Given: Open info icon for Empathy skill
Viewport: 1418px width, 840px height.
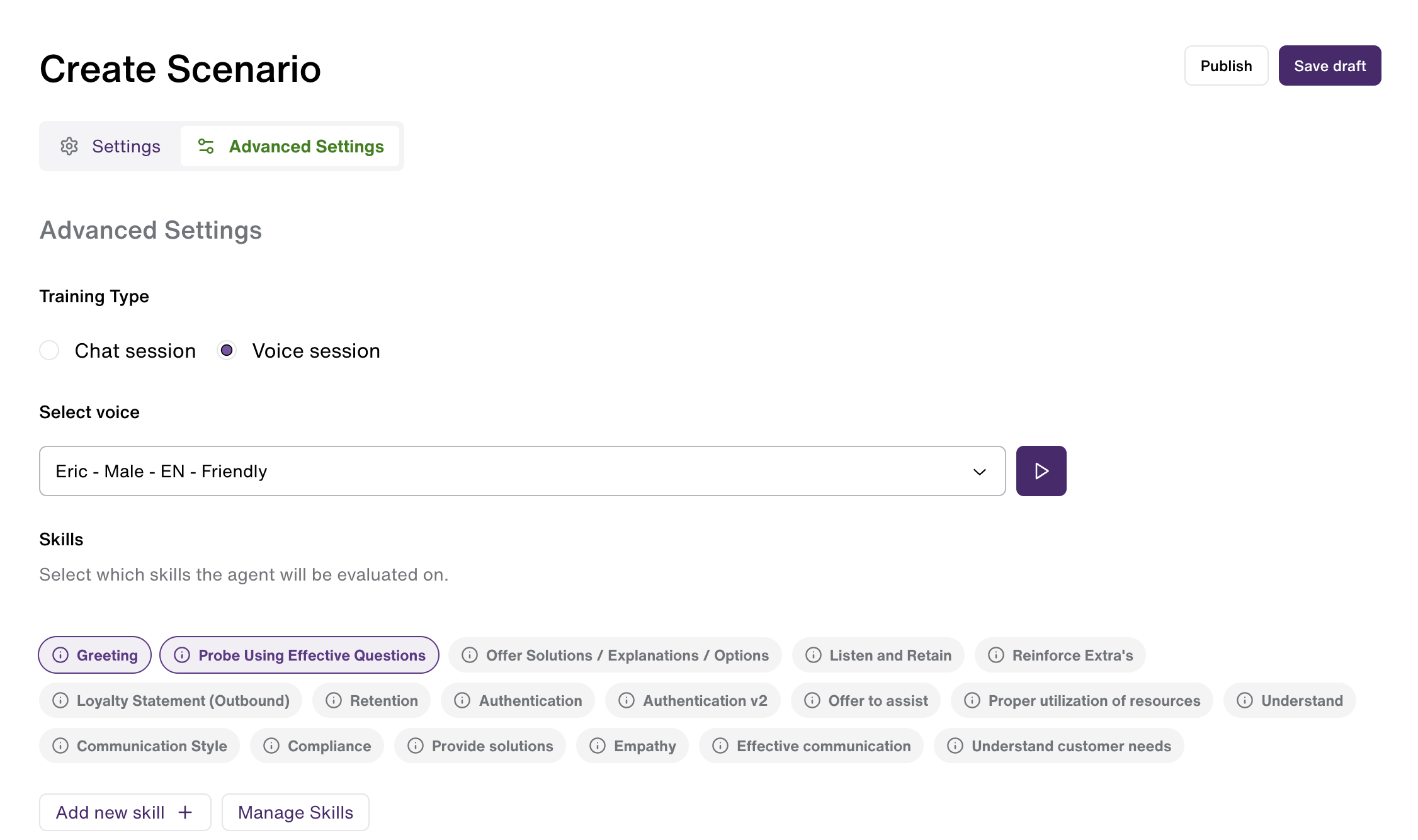Looking at the screenshot, I should (598, 746).
